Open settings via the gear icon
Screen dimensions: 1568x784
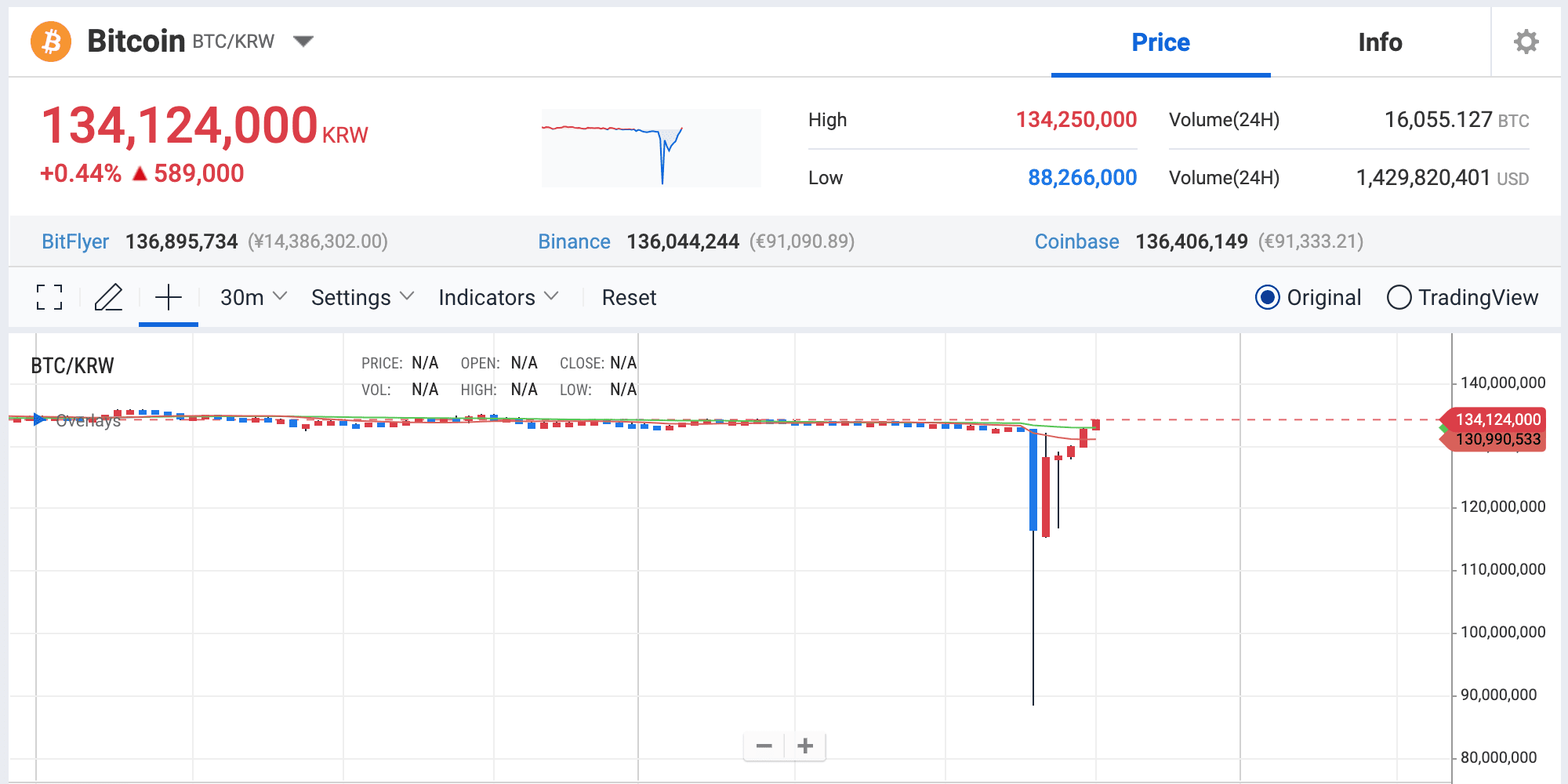[x=1526, y=42]
